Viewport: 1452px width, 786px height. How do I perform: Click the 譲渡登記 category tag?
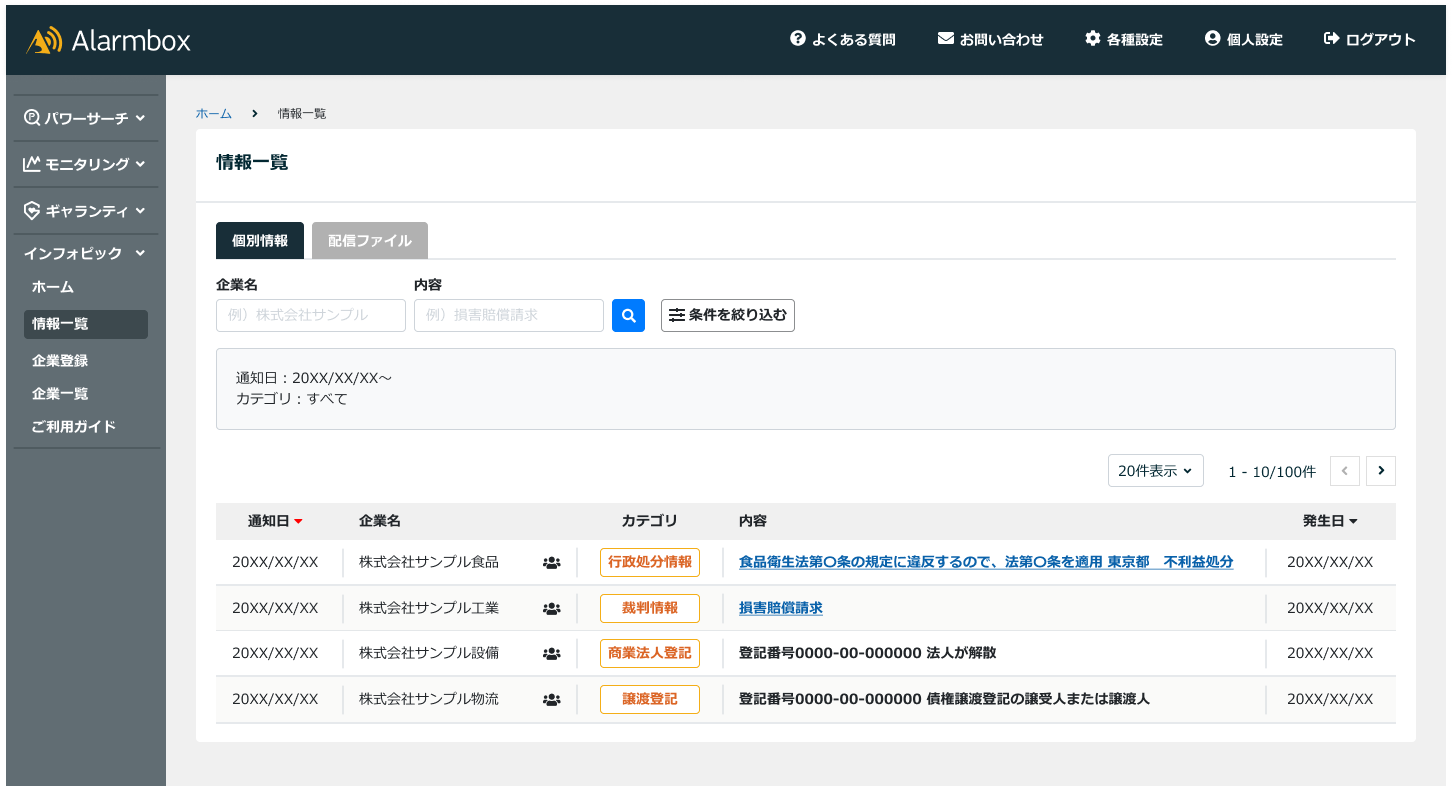pyautogui.click(x=650, y=700)
